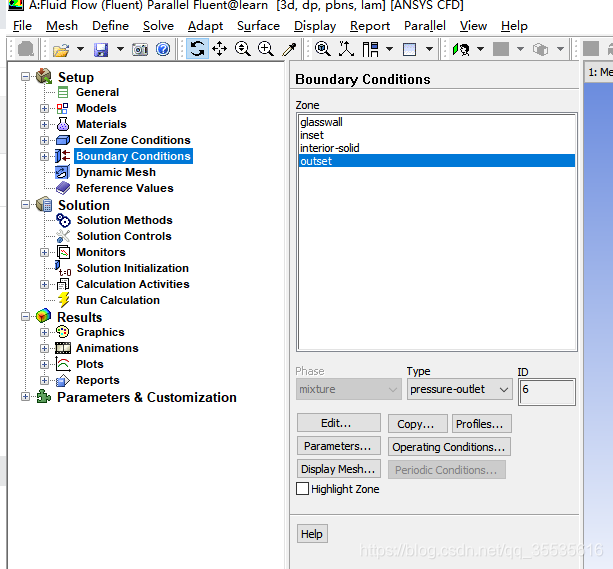
Task: Select Reports in the Results tree
Action: tap(98, 380)
